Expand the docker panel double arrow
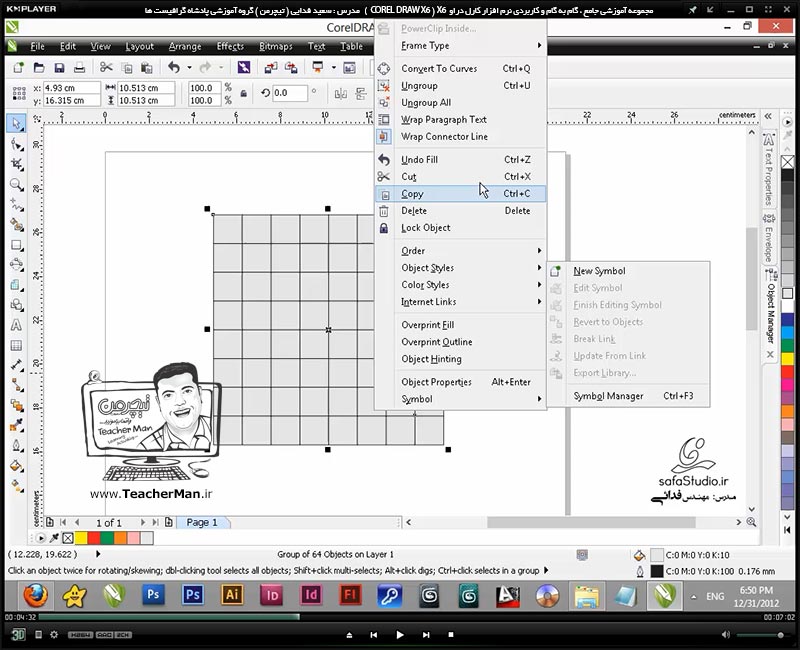Screen dimensions: 800x650 click(x=768, y=116)
